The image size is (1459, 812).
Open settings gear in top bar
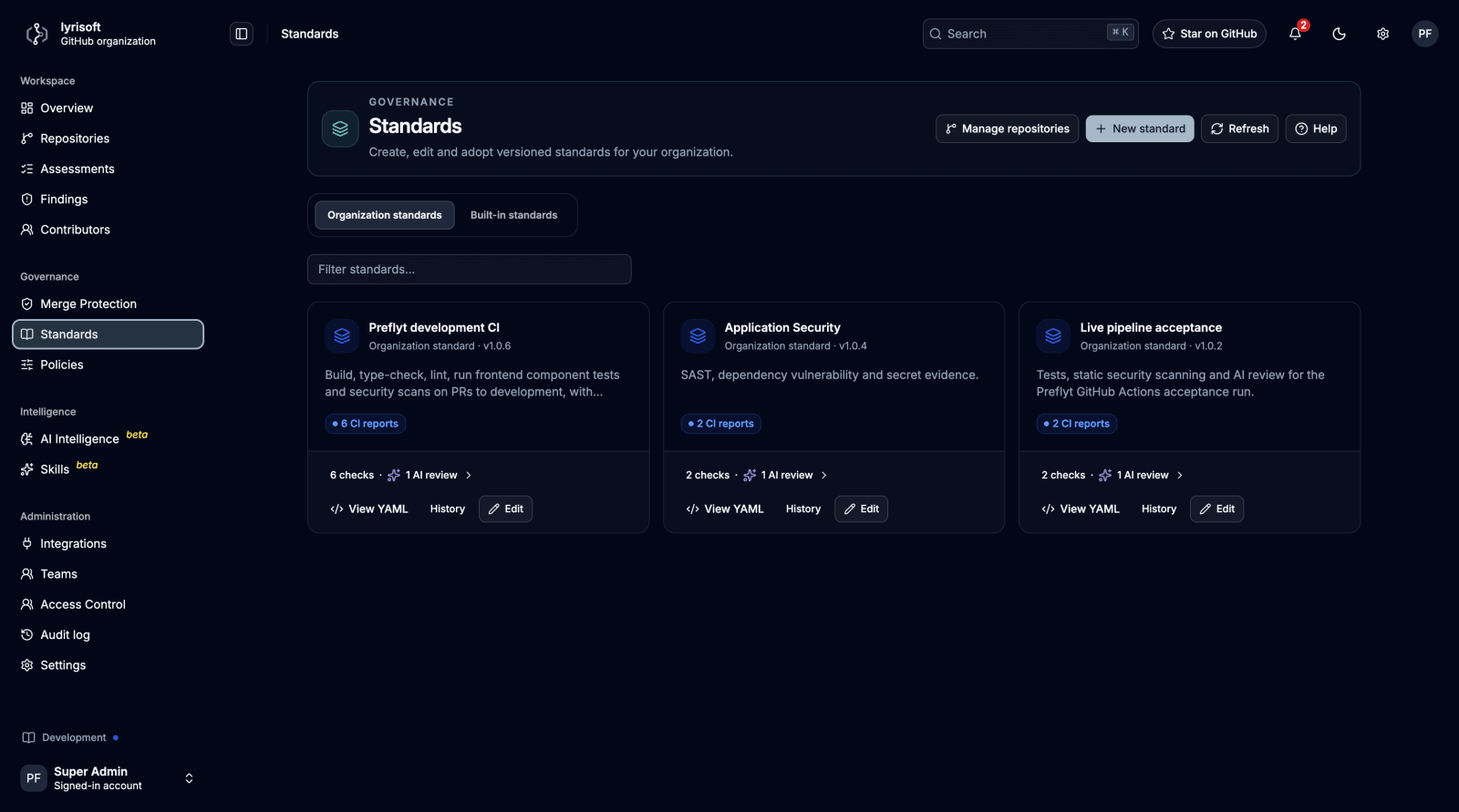click(1382, 34)
